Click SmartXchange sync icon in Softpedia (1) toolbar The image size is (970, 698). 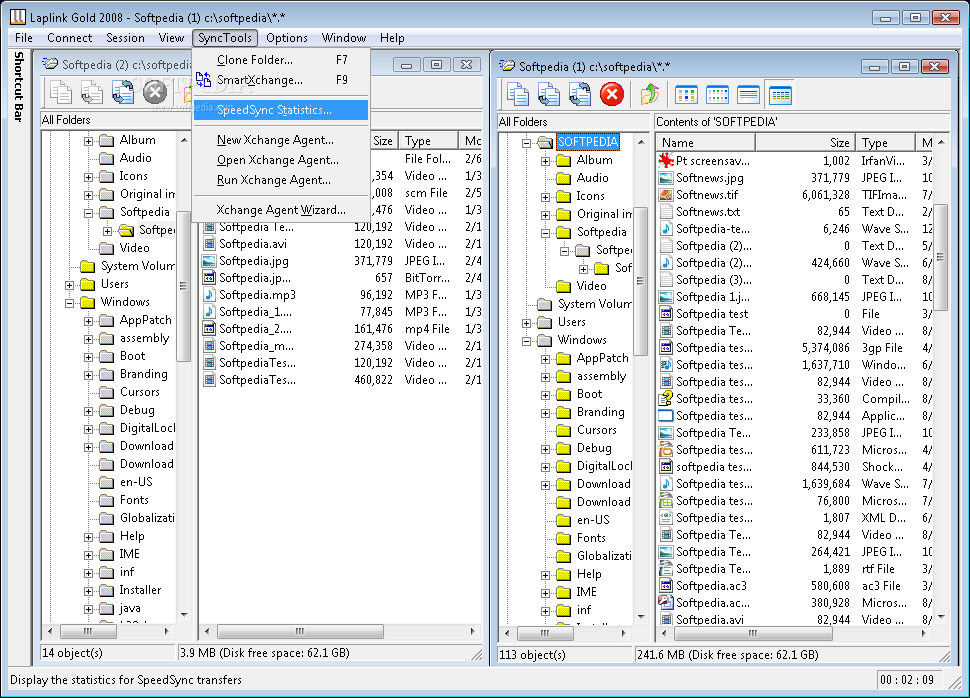click(x=580, y=95)
